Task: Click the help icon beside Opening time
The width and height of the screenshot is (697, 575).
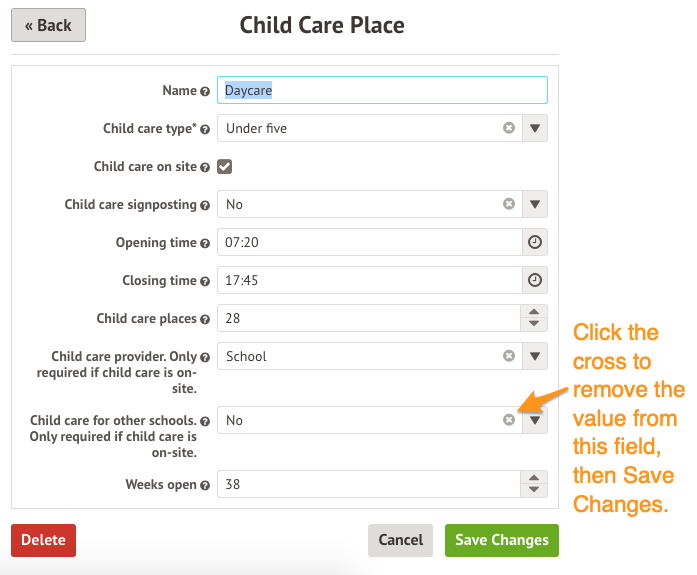Action: (205, 243)
